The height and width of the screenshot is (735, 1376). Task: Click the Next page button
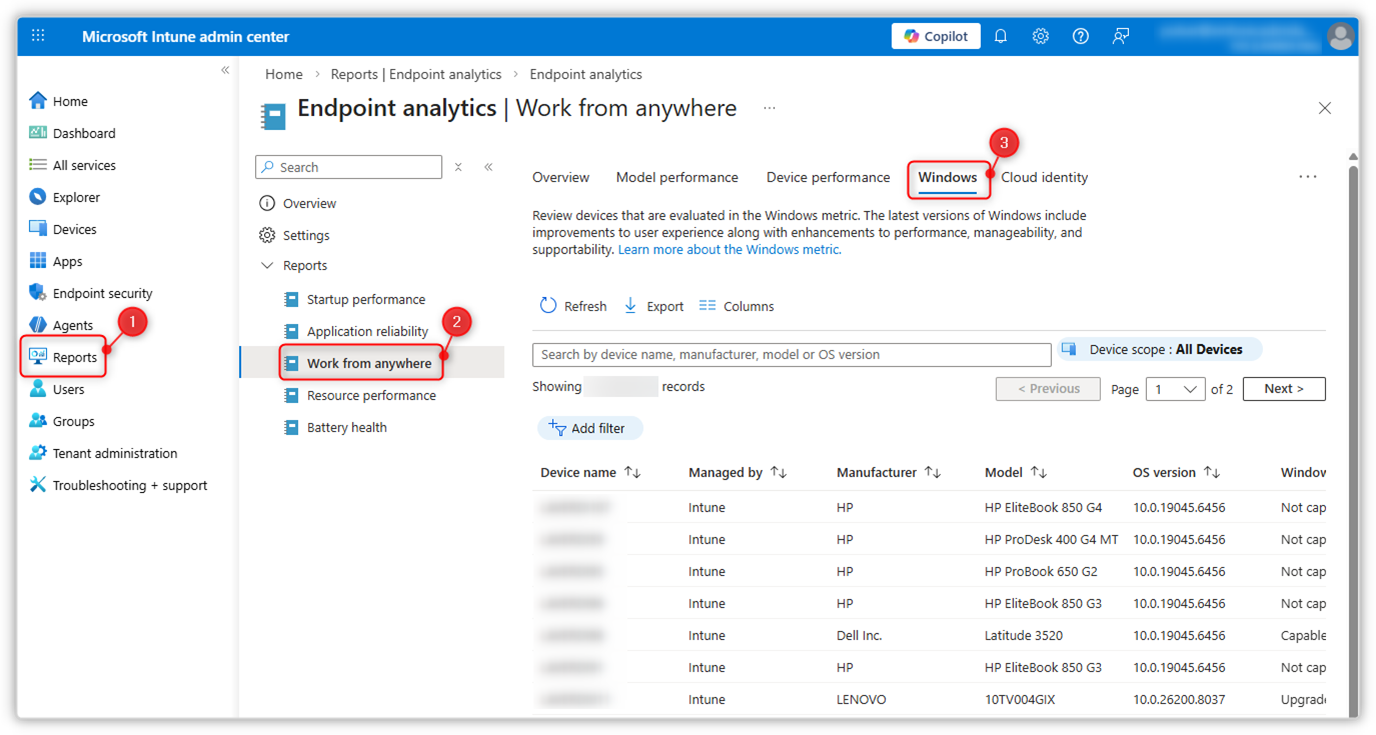point(1283,389)
